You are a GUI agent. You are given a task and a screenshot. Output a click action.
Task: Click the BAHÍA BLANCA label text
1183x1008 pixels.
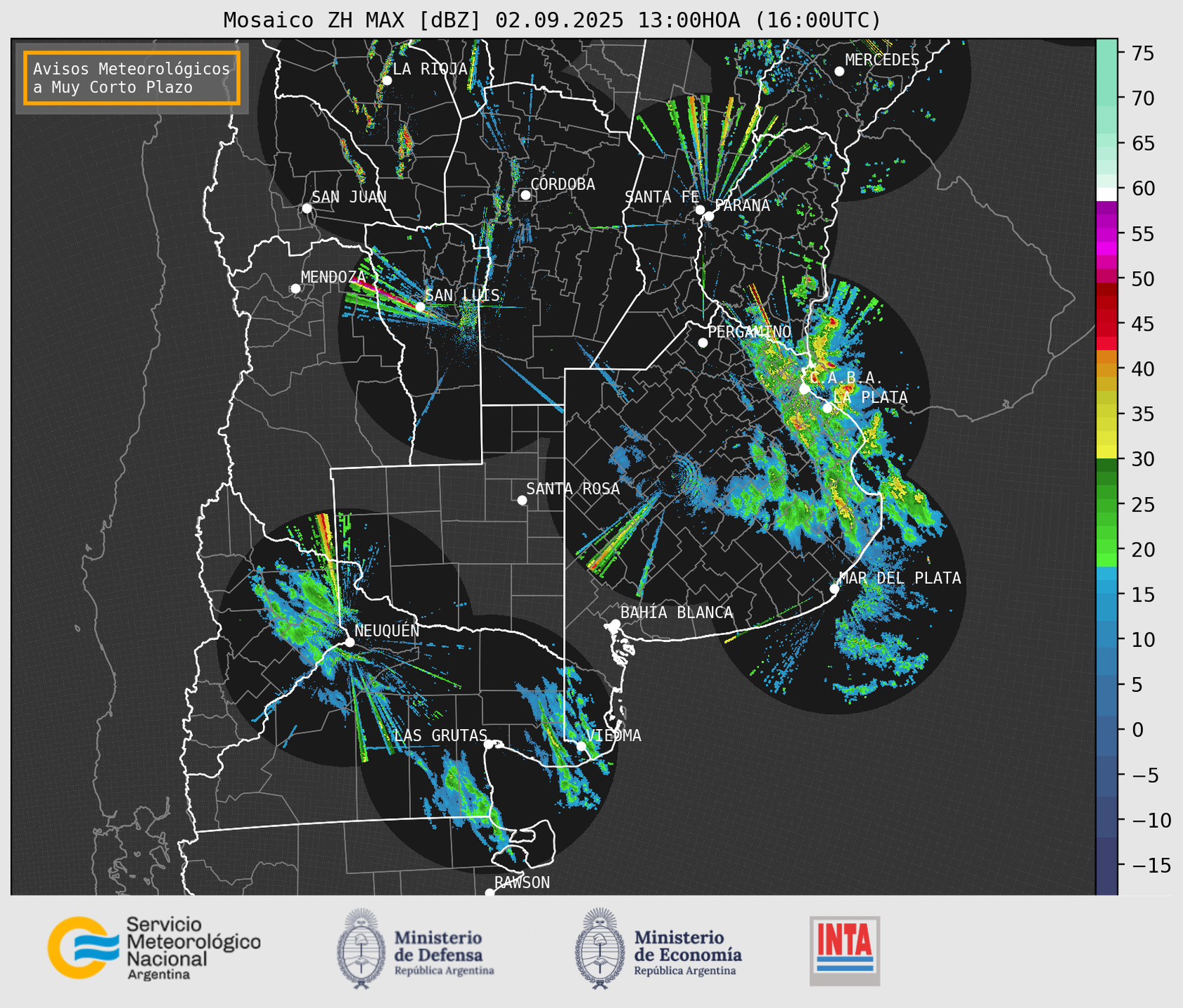[677, 613]
